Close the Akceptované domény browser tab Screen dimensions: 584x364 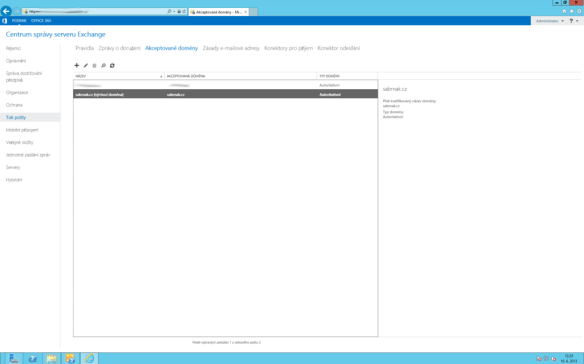tap(246, 12)
